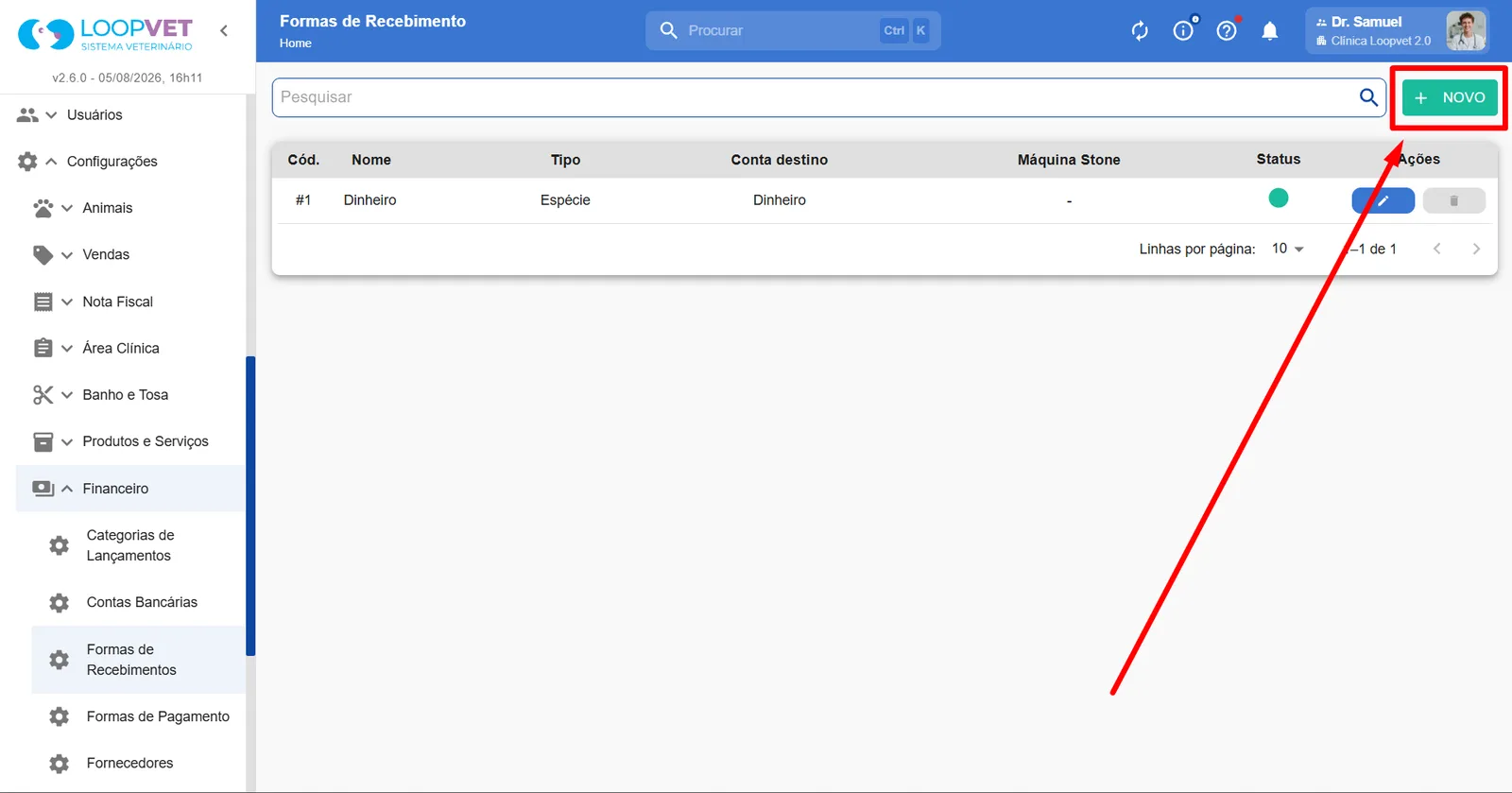
Task: Click the Produtos e Serviços box icon
Action: [x=43, y=441]
